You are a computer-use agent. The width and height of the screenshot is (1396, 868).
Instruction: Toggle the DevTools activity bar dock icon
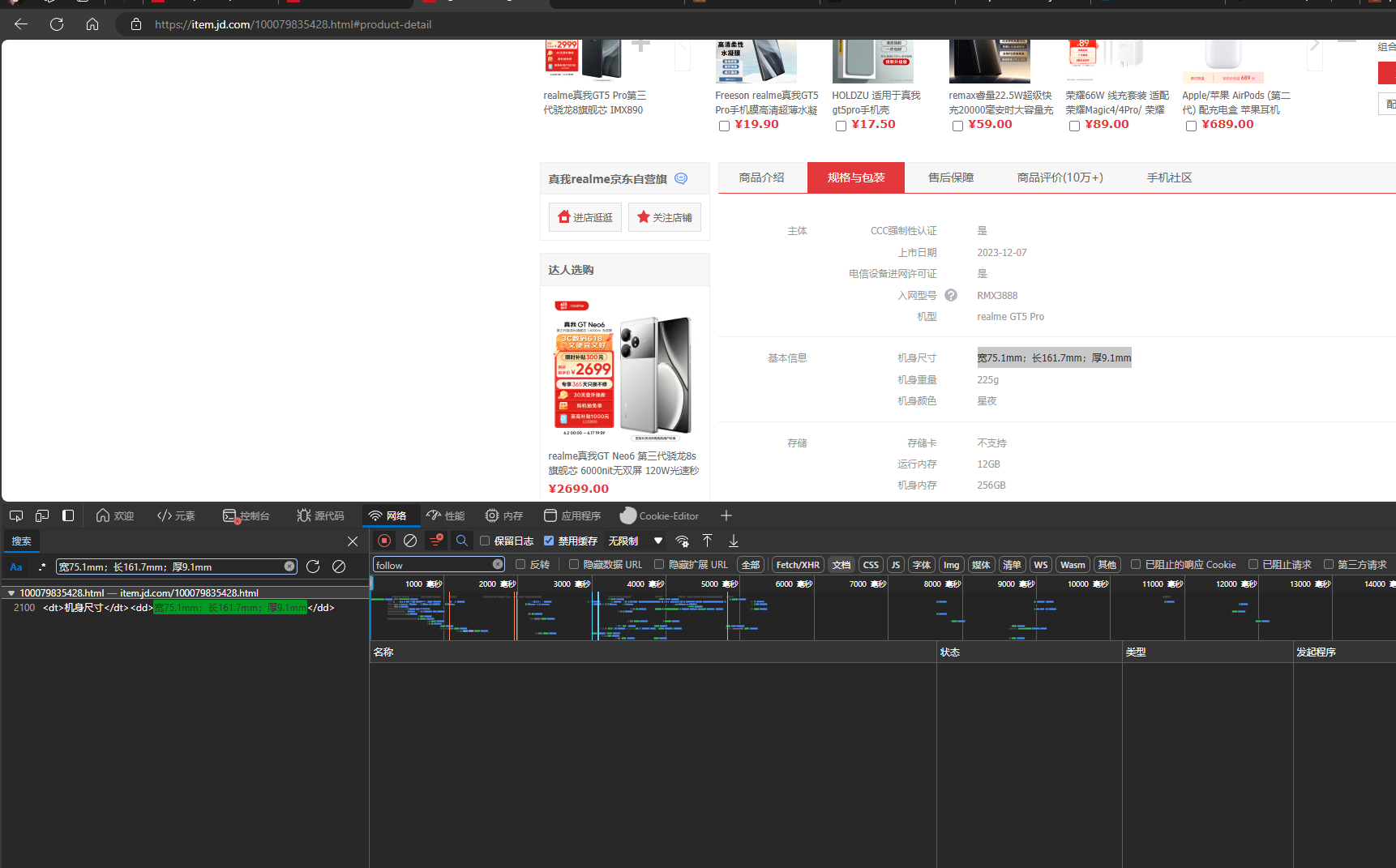[68, 515]
